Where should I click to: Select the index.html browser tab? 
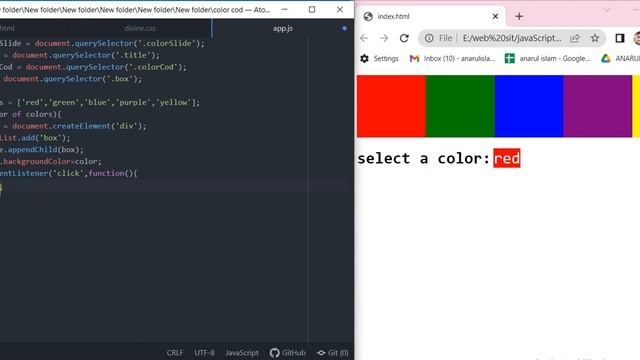click(x=431, y=16)
